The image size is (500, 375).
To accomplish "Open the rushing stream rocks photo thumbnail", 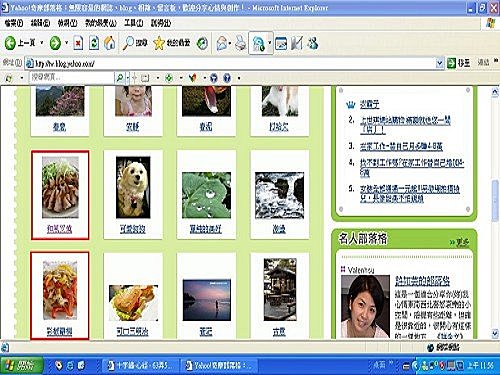I will pos(279,195).
